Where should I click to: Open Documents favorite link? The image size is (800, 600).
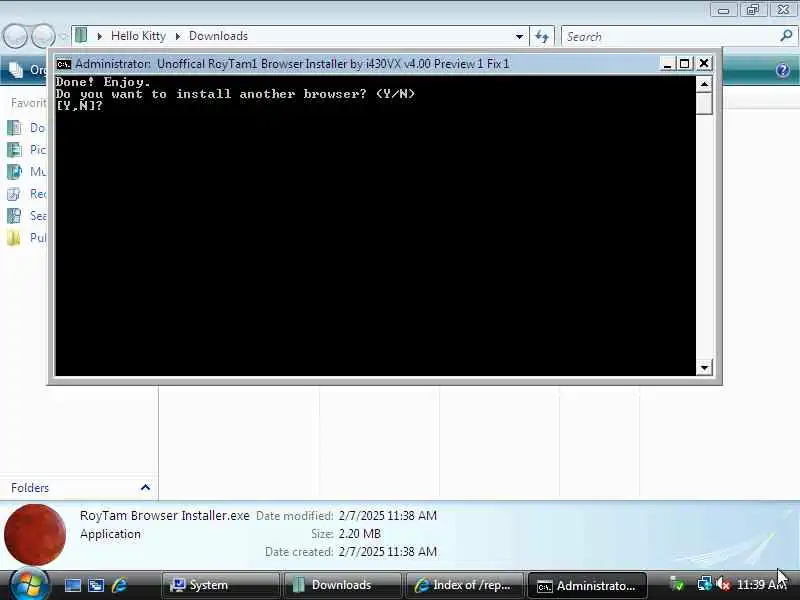point(26,128)
